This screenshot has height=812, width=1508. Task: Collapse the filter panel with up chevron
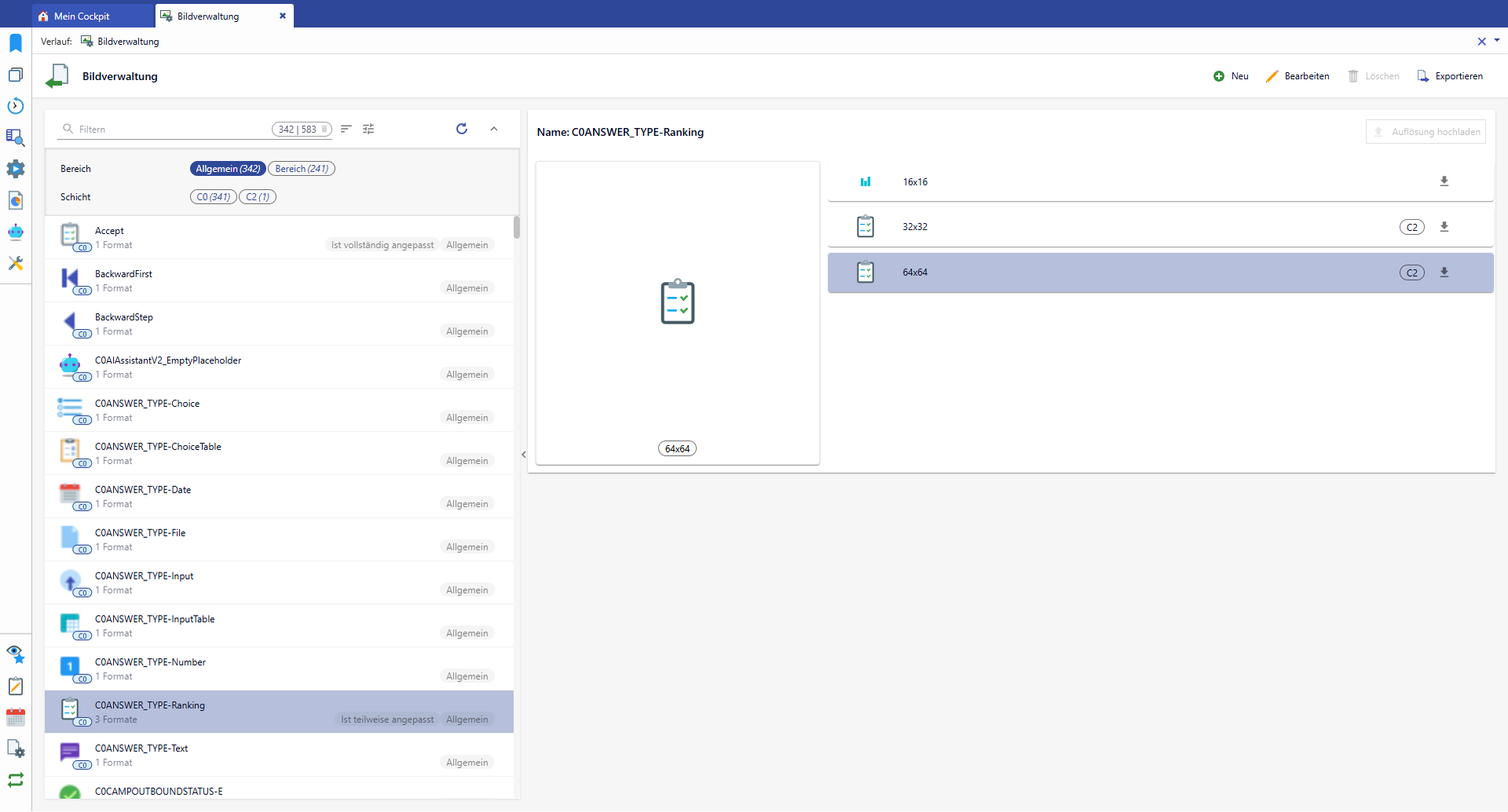click(x=494, y=129)
